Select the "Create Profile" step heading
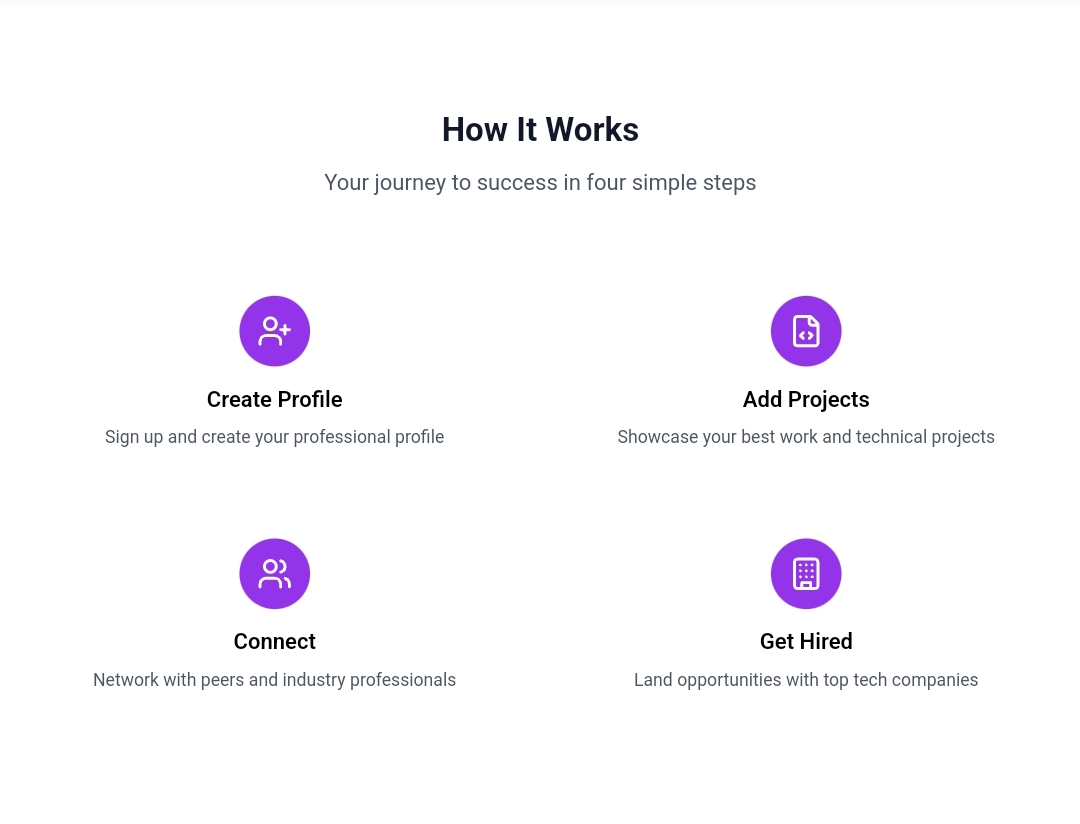This screenshot has height=824, width=1080. point(274,400)
